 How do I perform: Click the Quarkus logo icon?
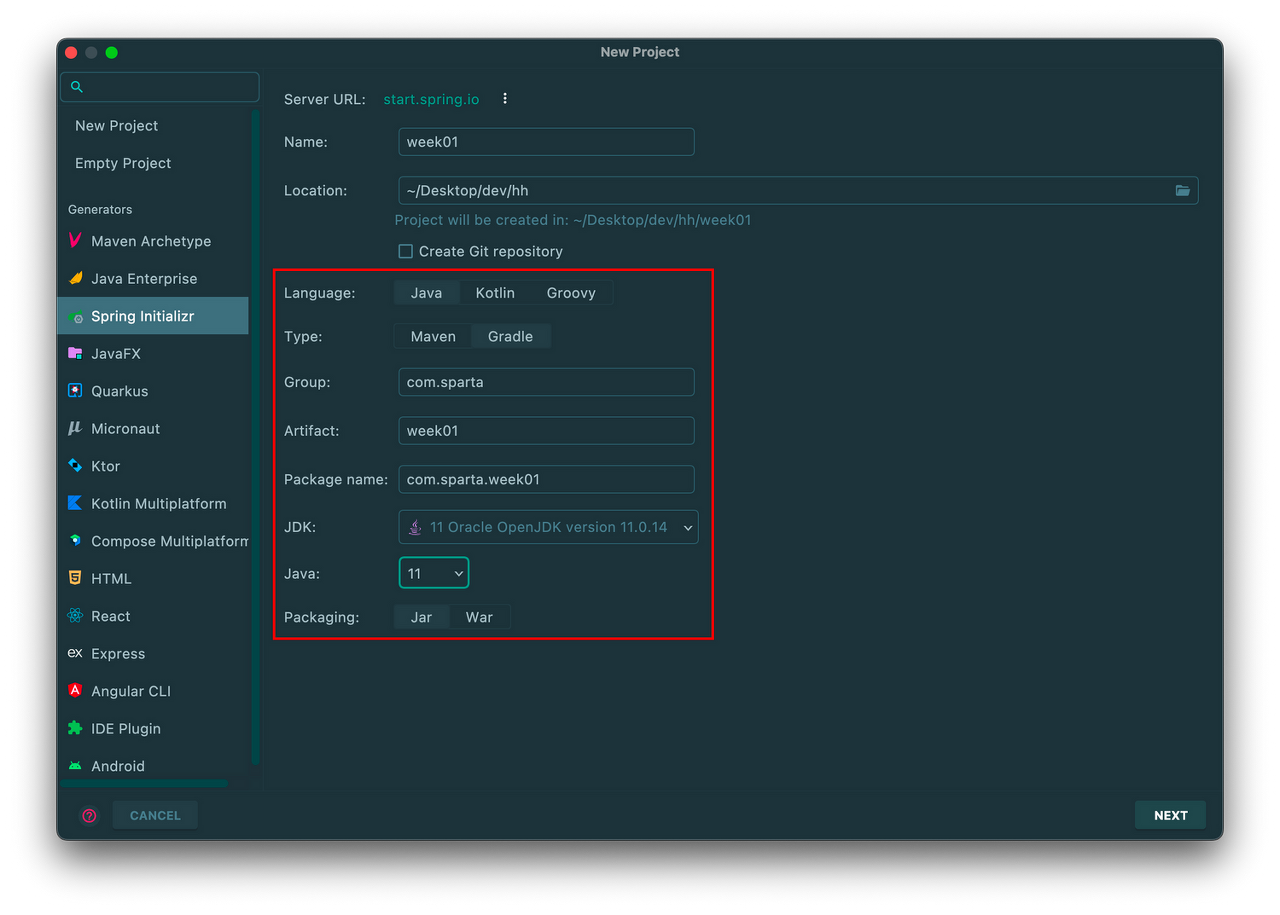click(75, 391)
